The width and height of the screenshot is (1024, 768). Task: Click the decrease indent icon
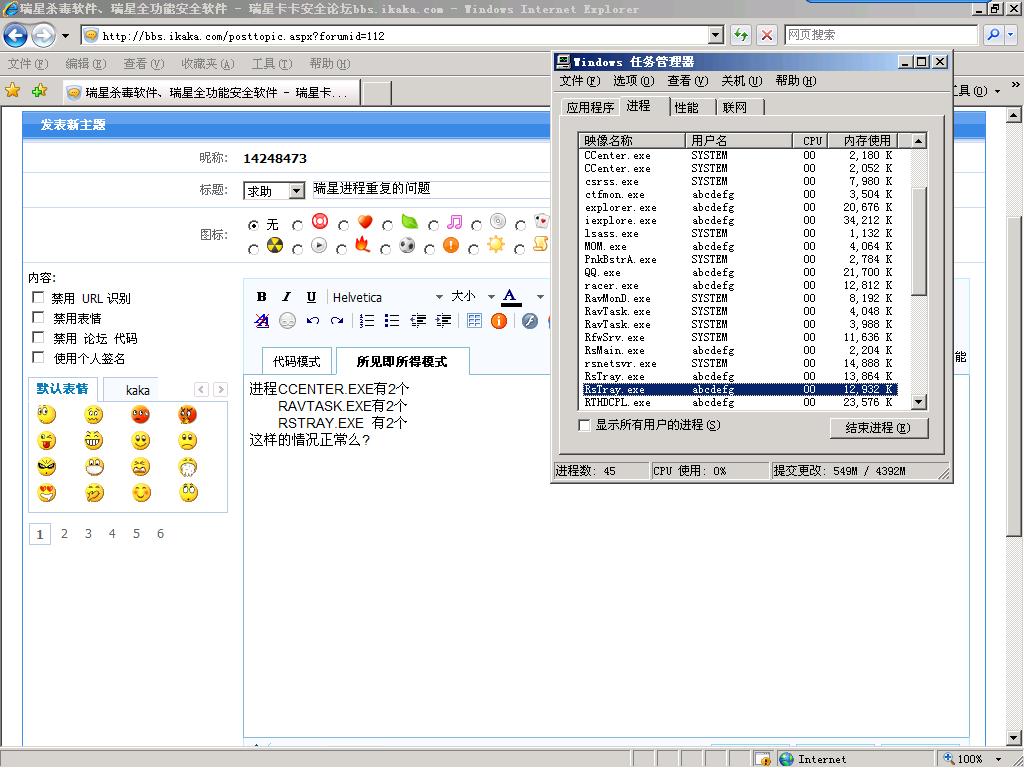pyautogui.click(x=418, y=321)
